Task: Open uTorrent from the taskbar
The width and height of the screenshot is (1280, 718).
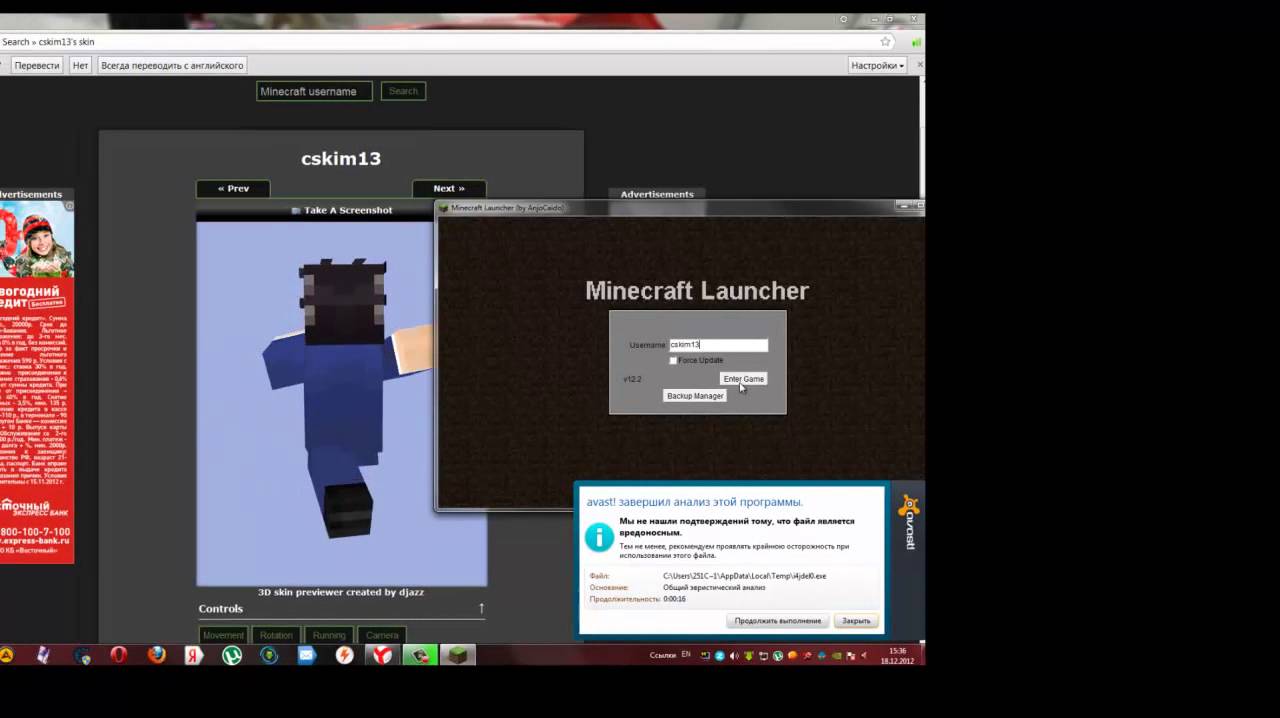Action: [232, 655]
